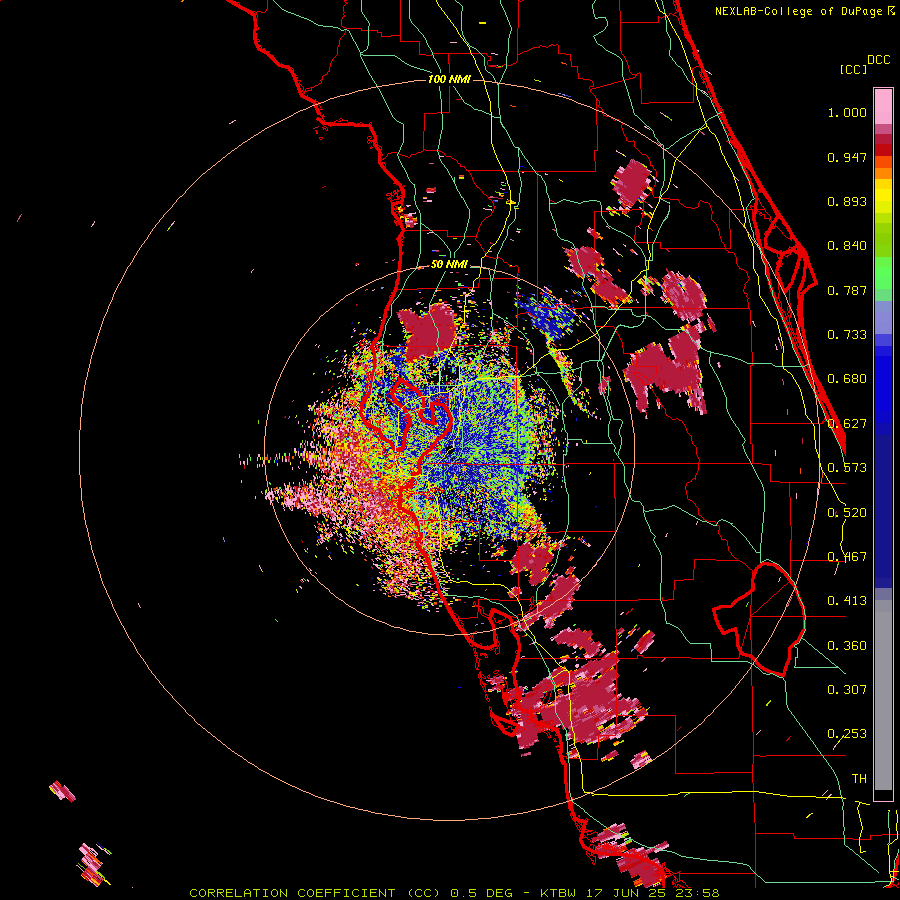
Task: Click the 0.787 scale value
Action: 847,290
